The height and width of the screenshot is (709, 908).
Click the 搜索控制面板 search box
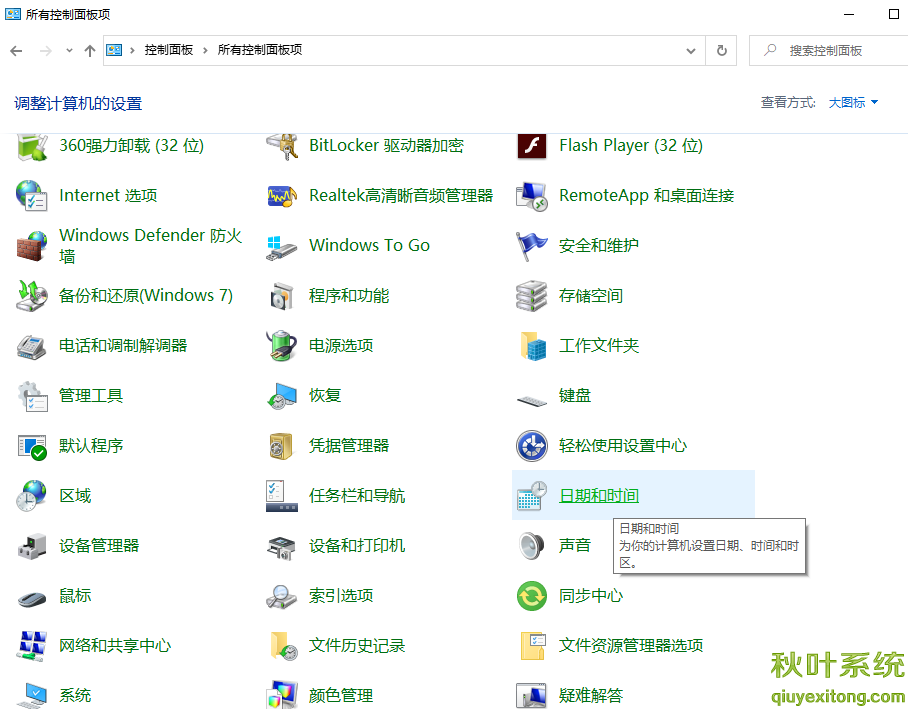829,51
